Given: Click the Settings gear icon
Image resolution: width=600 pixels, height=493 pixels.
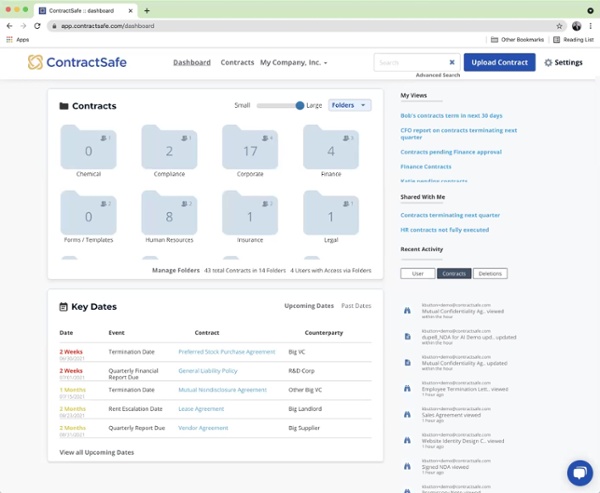Looking at the screenshot, I should [548, 62].
